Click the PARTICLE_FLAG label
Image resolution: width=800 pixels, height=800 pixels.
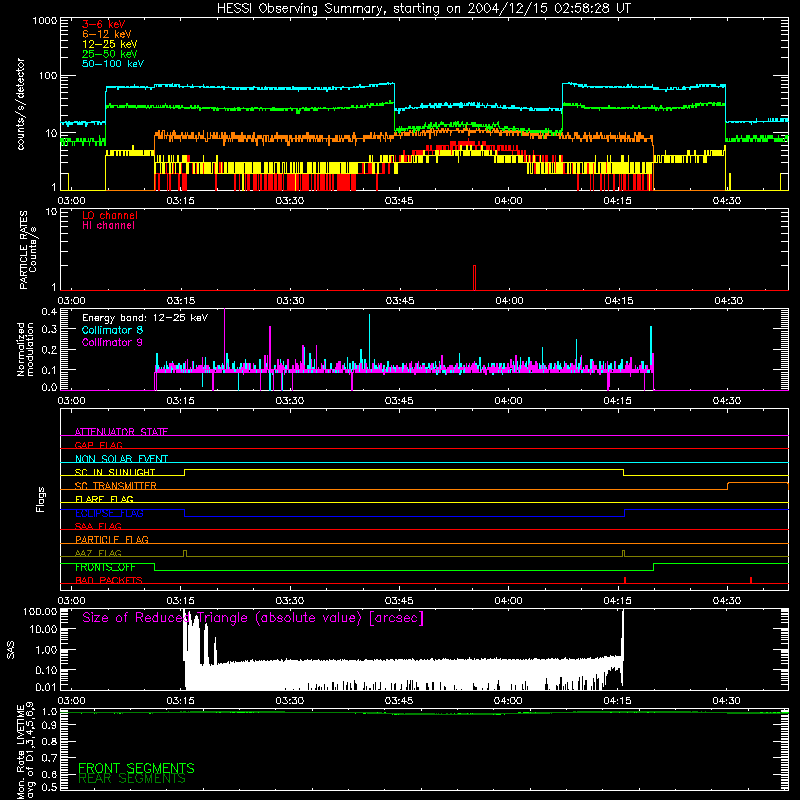click(112, 539)
